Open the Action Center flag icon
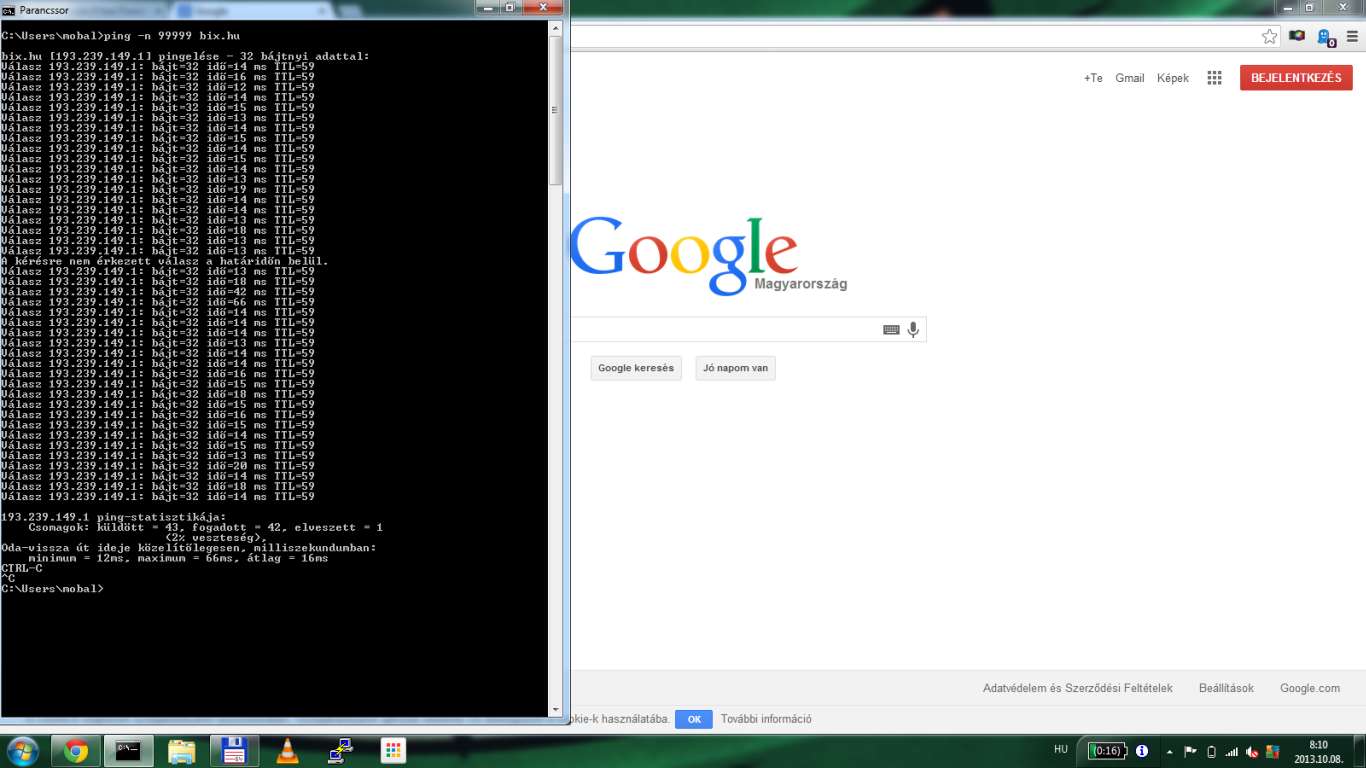The image size is (1366, 768). [x=1190, y=751]
